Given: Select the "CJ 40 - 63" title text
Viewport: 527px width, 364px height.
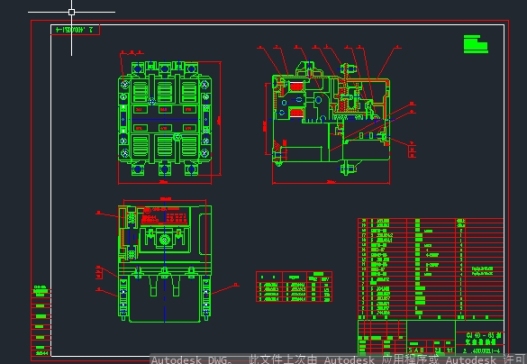Looking at the screenshot, I should (483, 335).
